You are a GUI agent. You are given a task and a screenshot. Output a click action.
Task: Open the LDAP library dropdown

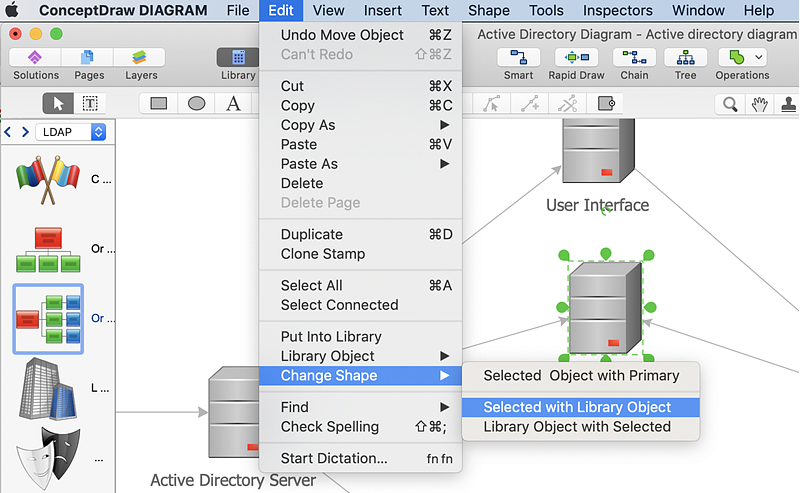click(x=70, y=131)
